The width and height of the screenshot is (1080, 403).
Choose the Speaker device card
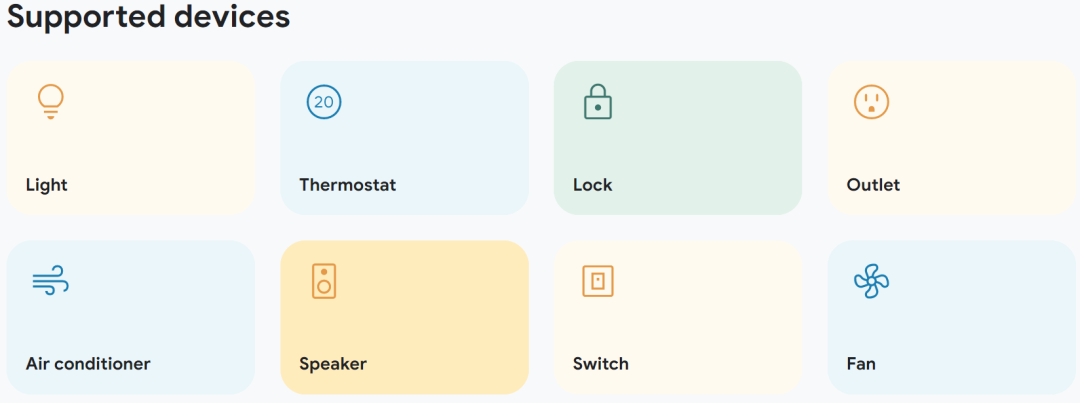point(404,317)
